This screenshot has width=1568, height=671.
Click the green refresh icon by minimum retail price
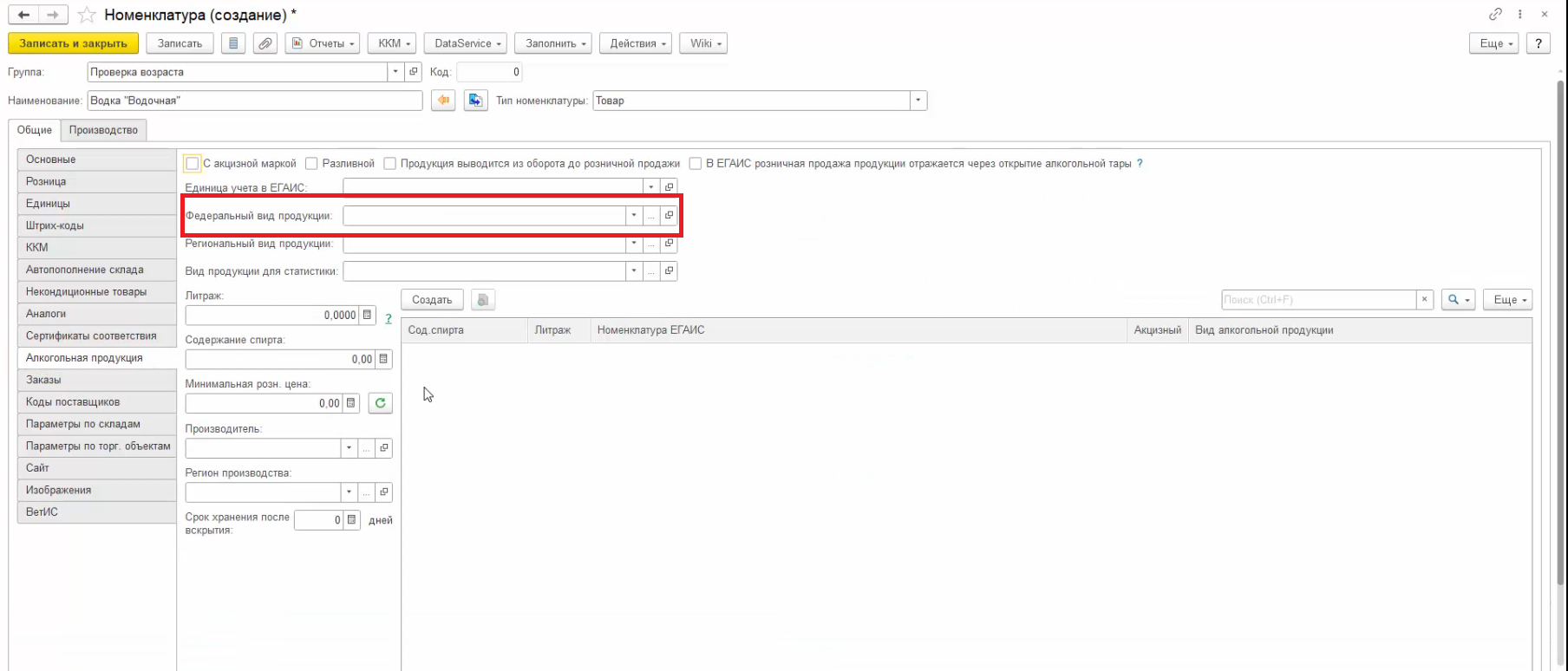point(380,403)
